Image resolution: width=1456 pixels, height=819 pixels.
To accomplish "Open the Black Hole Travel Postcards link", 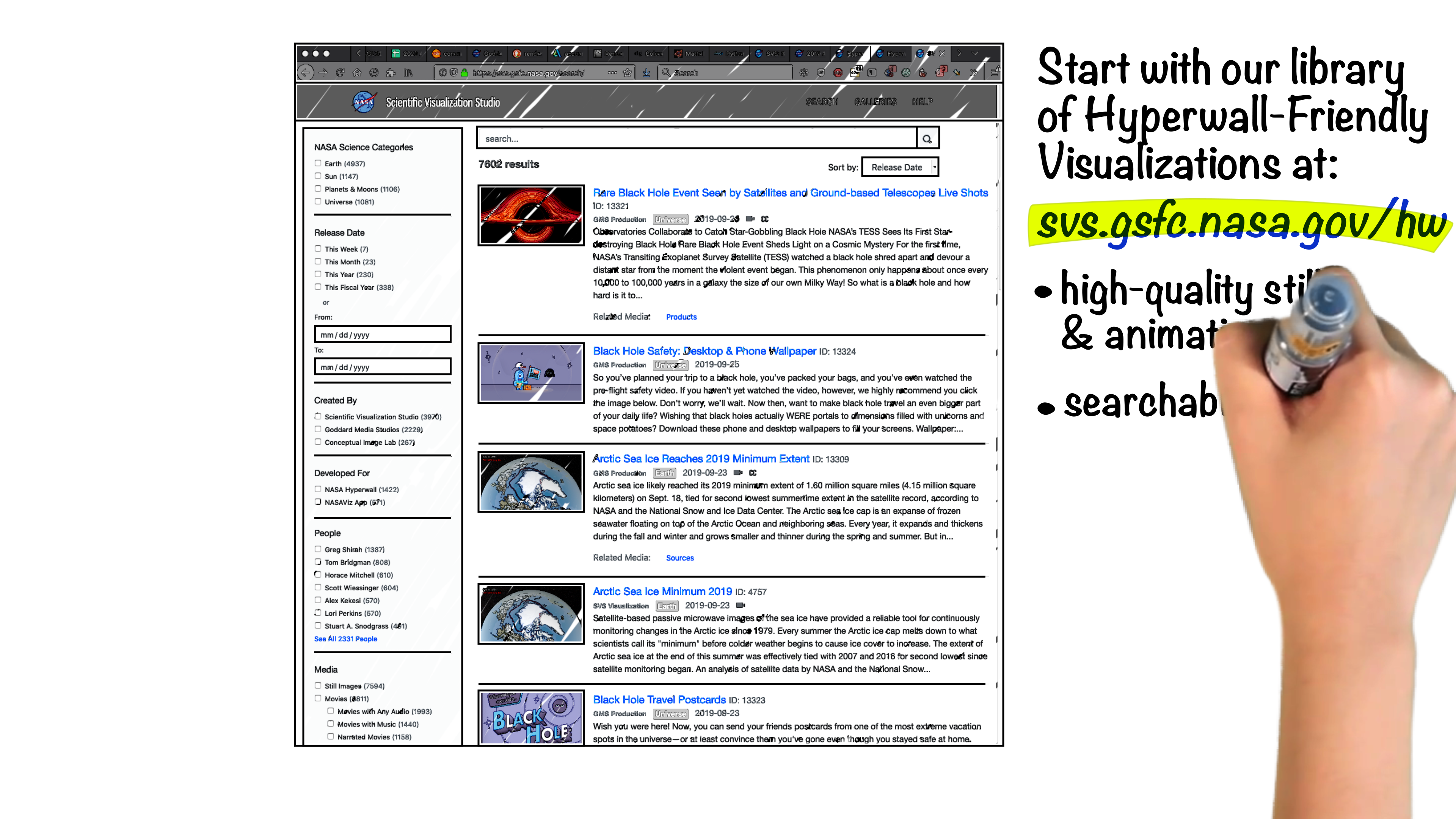I will tap(659, 700).
